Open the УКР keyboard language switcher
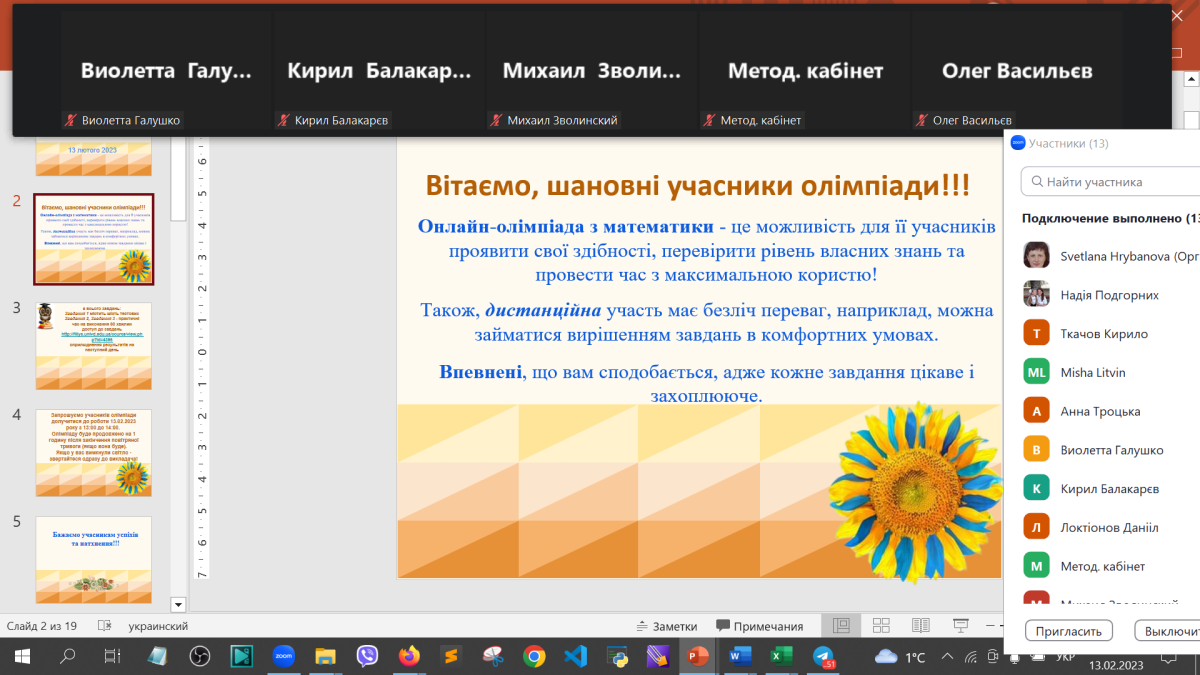Screen dimensions: 1200x675 pyautogui.click(x=1066, y=657)
